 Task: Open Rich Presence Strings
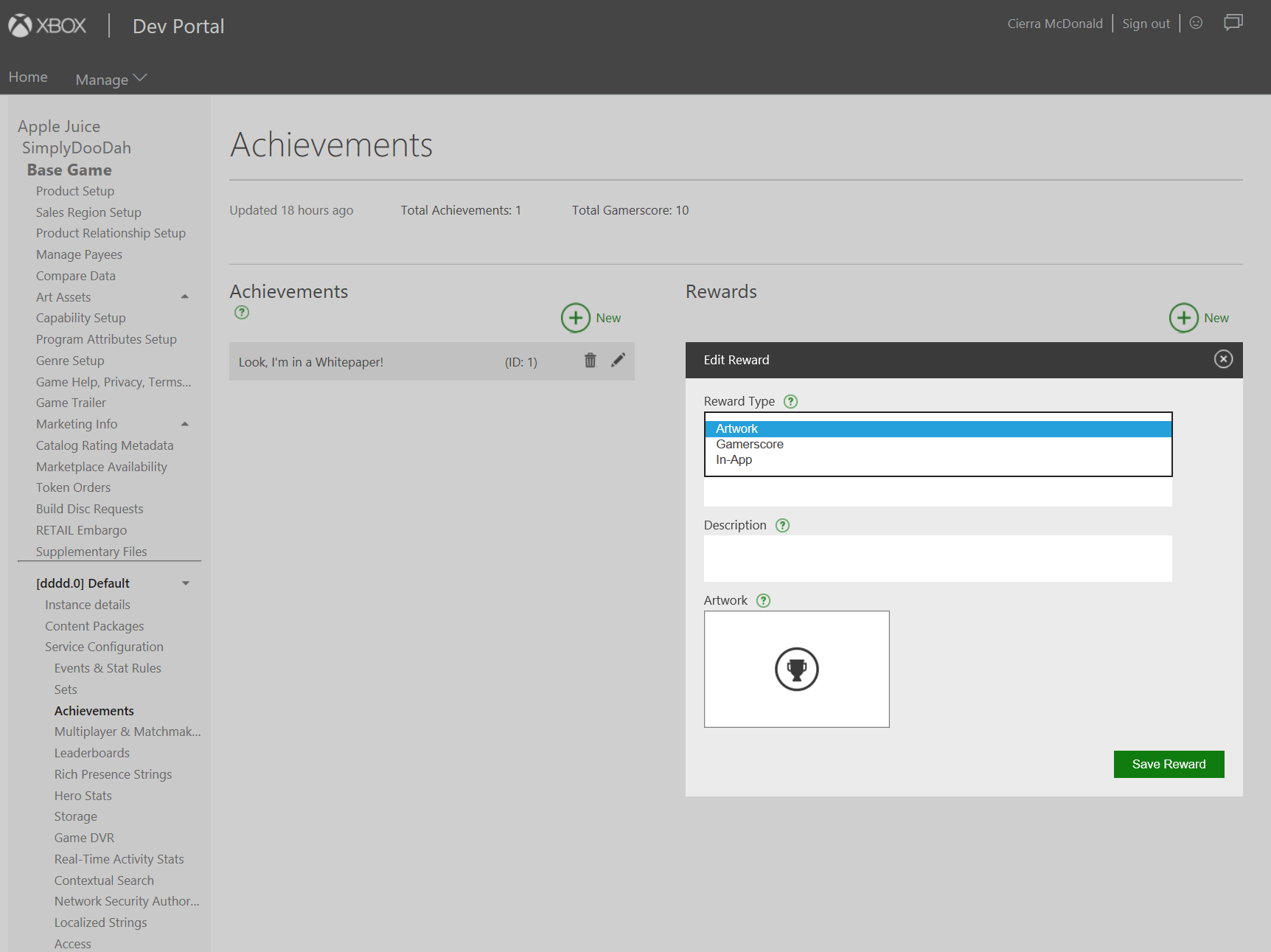(x=113, y=774)
